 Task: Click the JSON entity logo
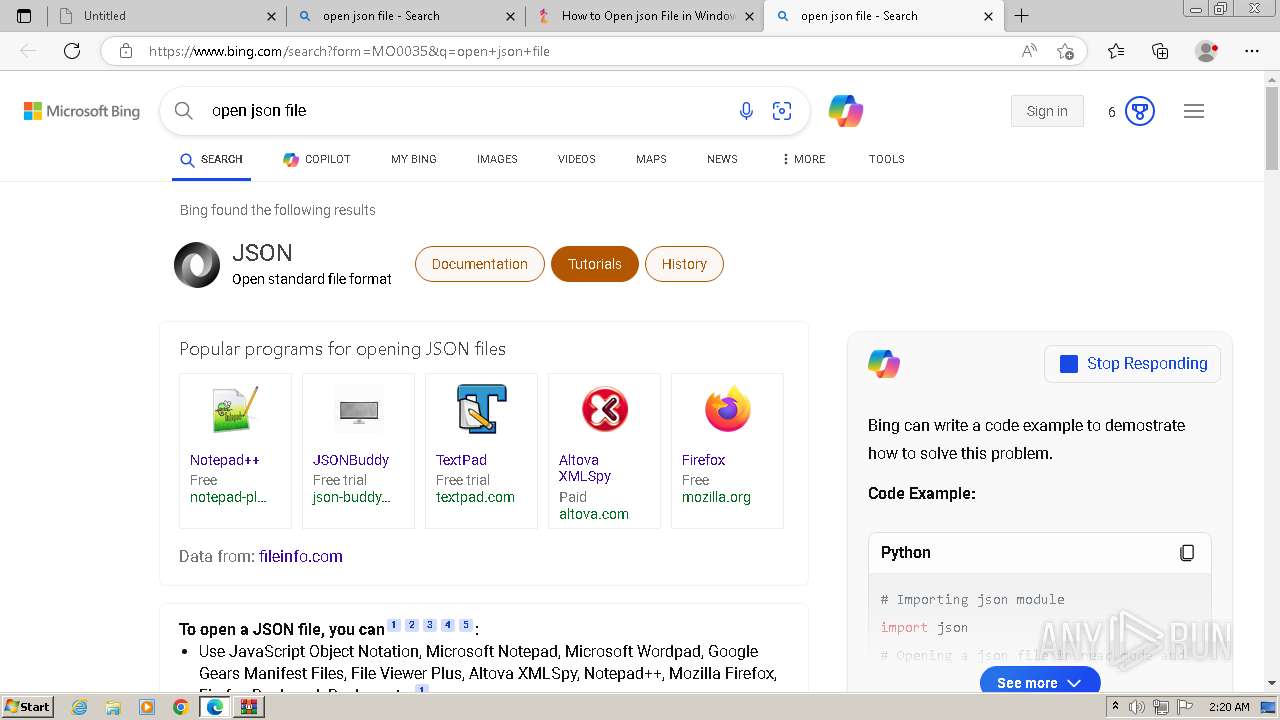tap(197, 265)
